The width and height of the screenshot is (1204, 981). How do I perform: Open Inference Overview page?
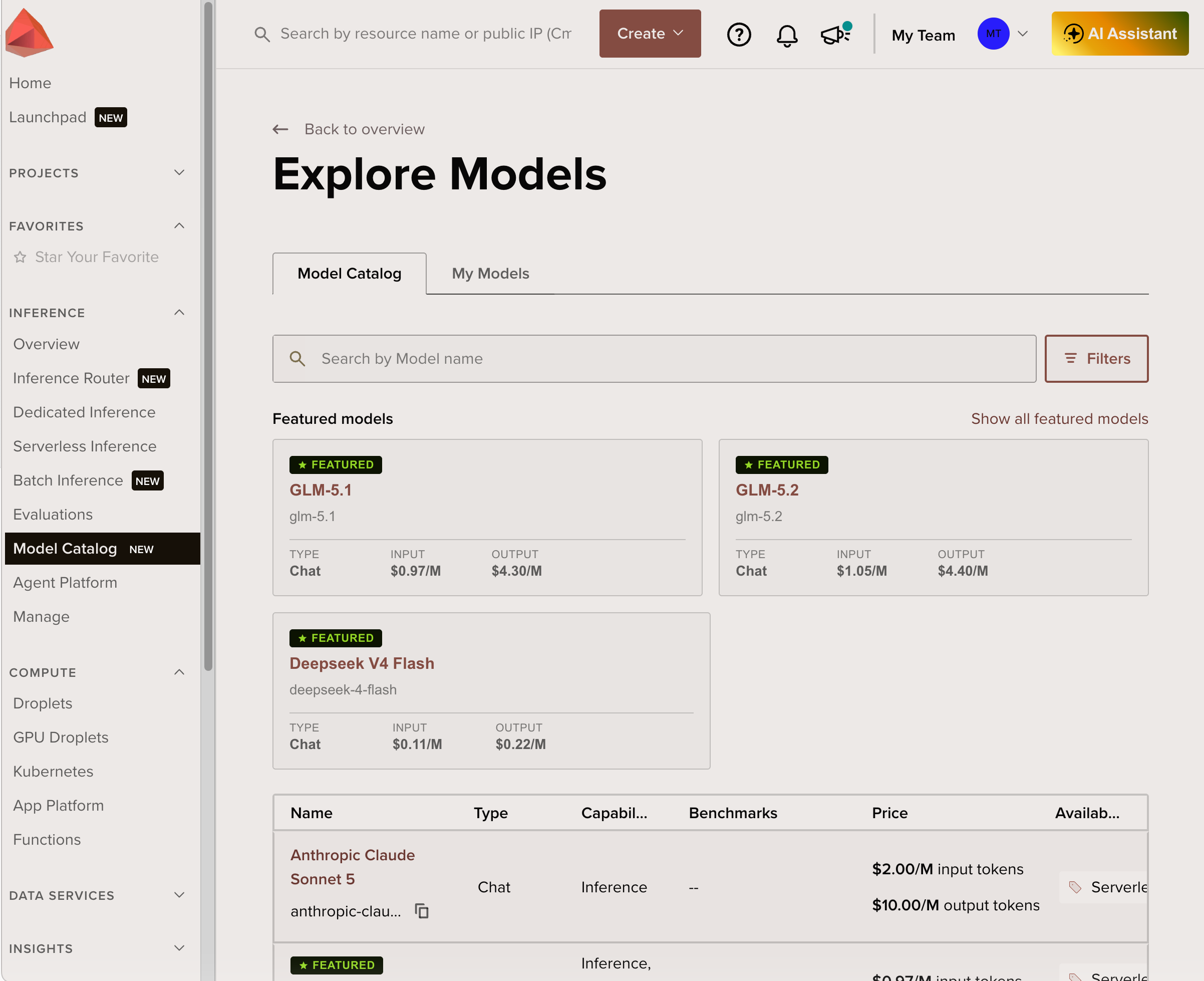tap(46, 344)
